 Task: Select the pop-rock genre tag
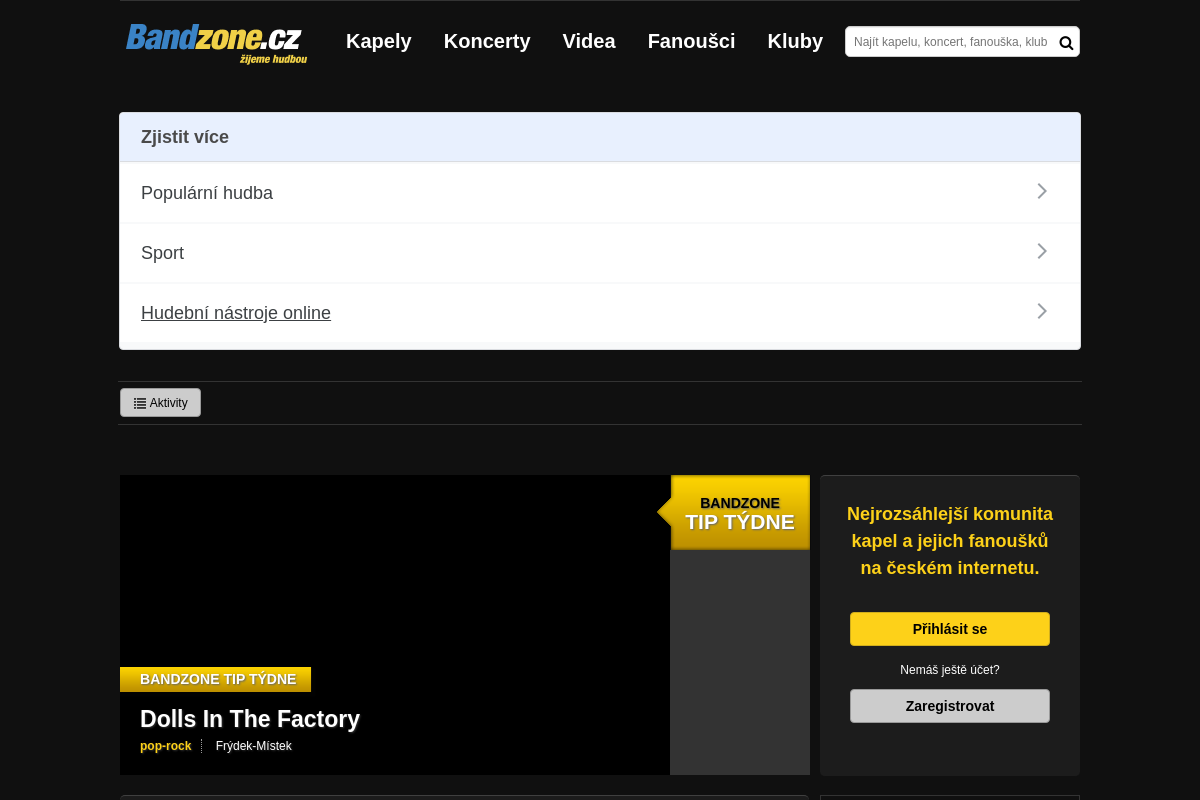(x=166, y=746)
